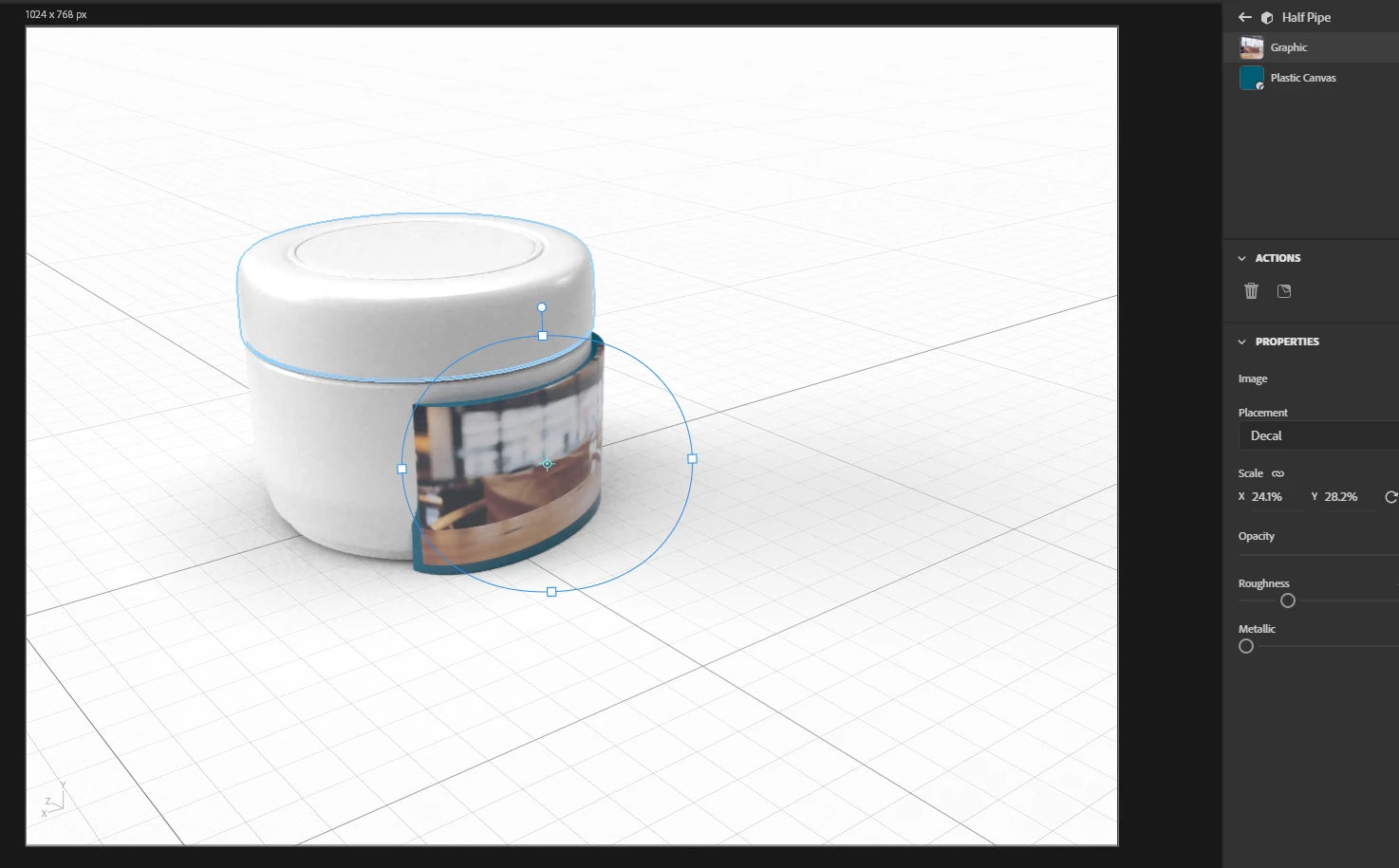Click the Roughness slider handle
This screenshot has width=1399, height=868.
pos(1288,600)
